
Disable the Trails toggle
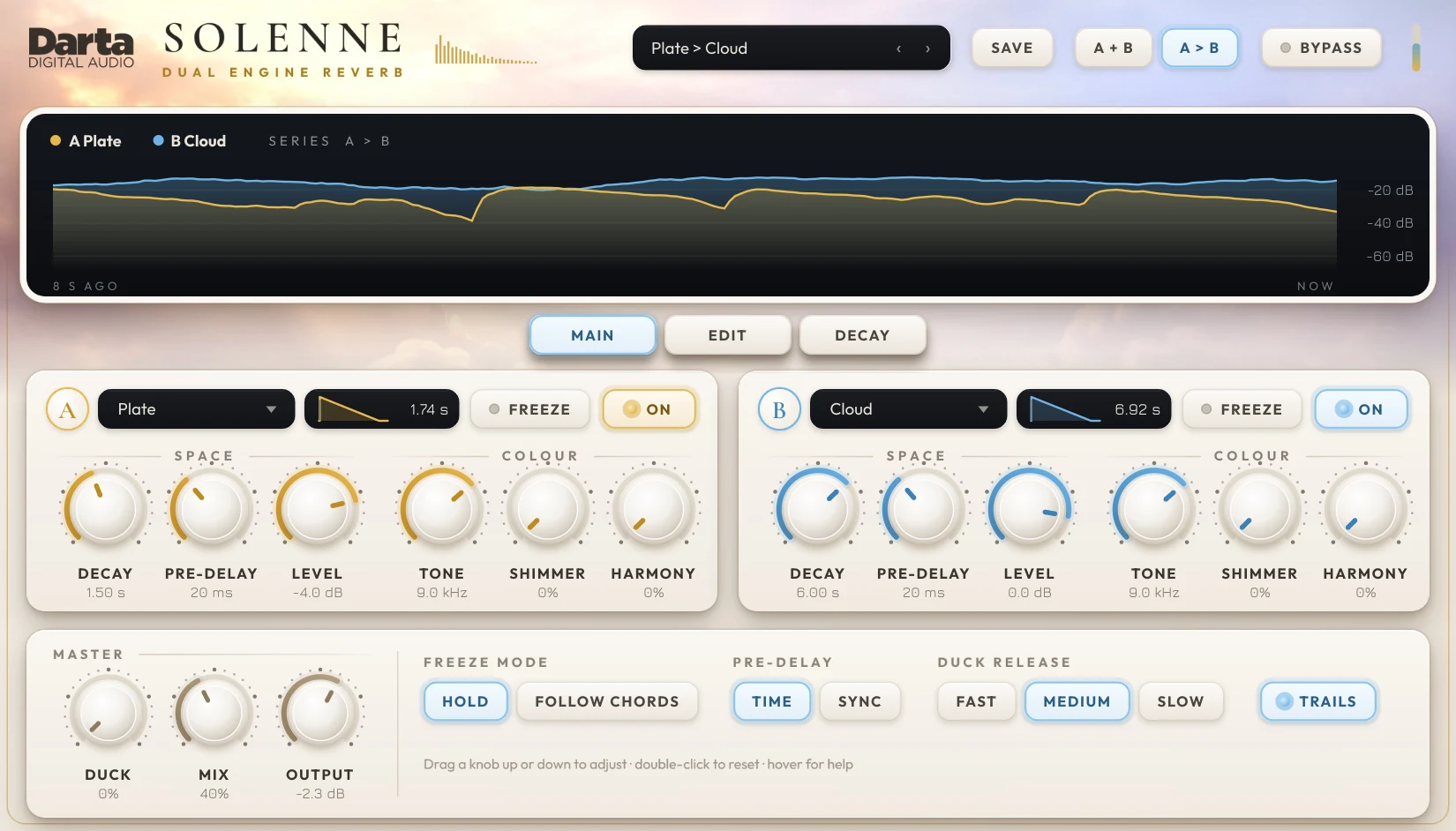point(1317,701)
